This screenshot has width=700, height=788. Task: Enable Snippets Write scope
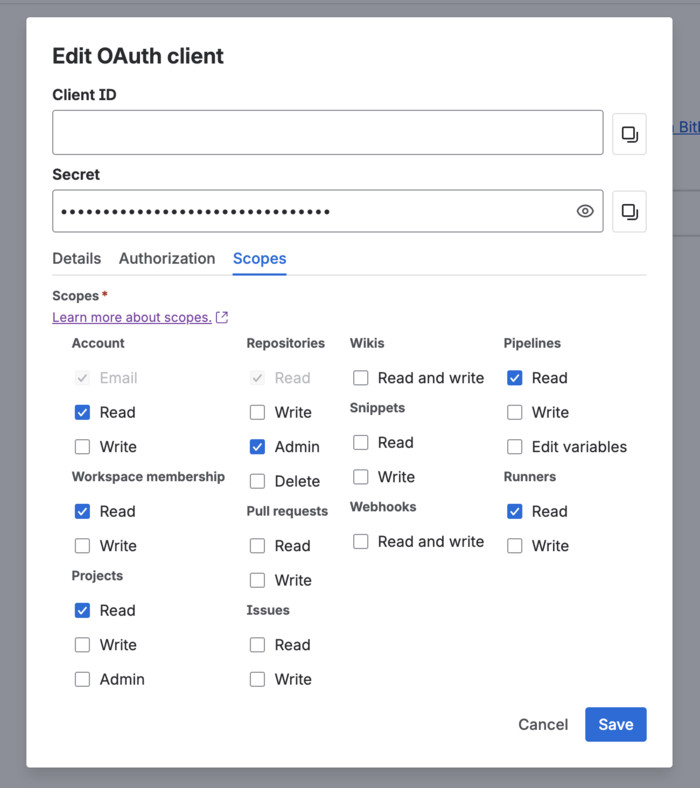click(x=361, y=476)
